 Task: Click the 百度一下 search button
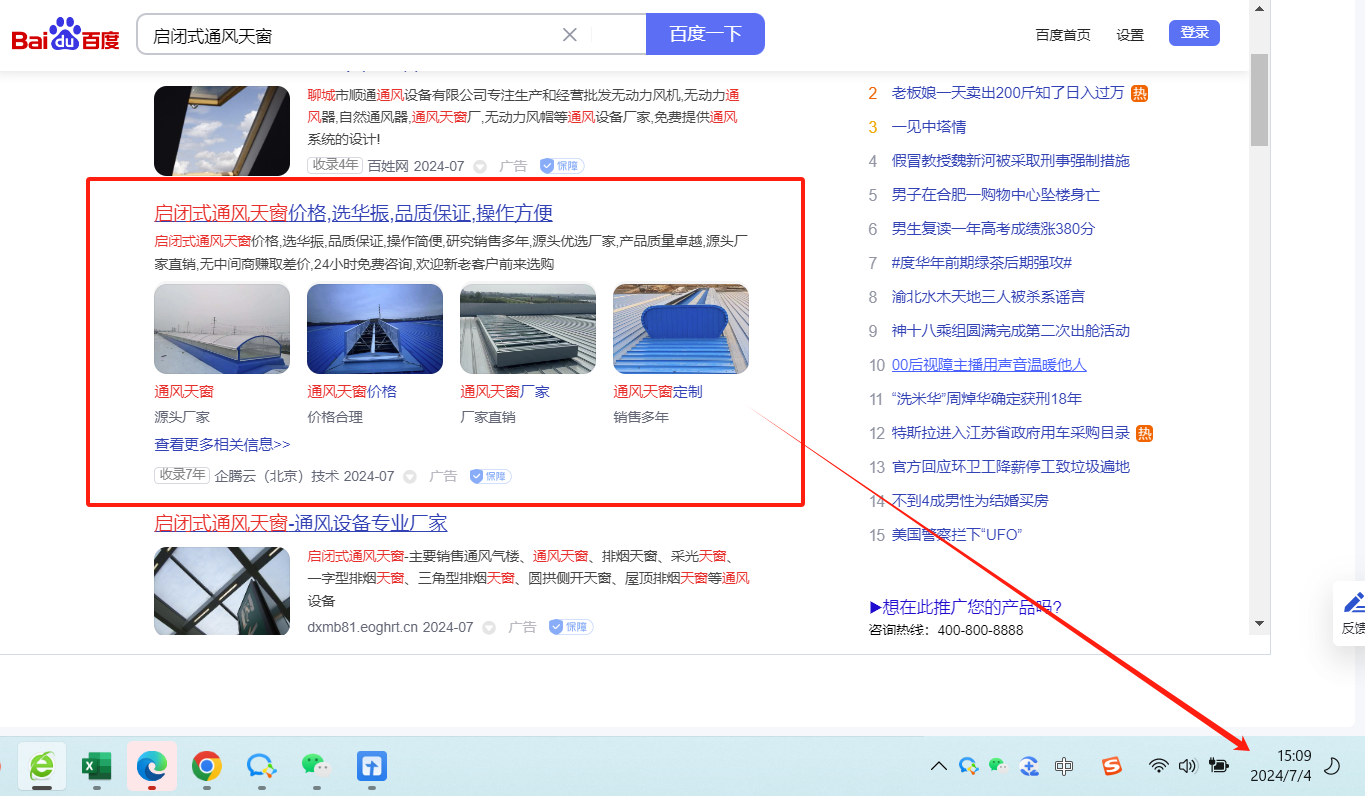[705, 34]
